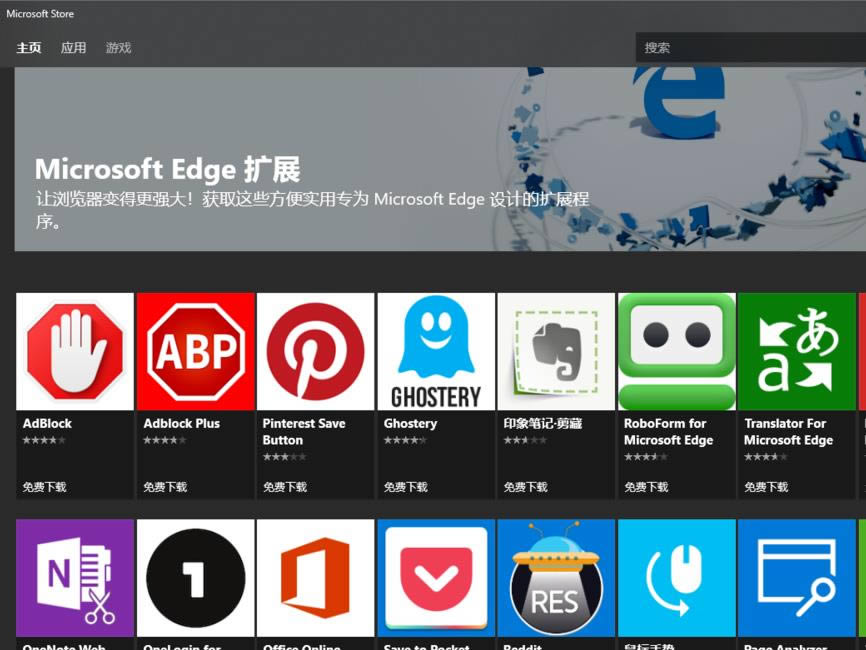The width and height of the screenshot is (866, 650).
Task: Click the 鼠标手势 mouse gesture extension icon
Action: pos(676,577)
